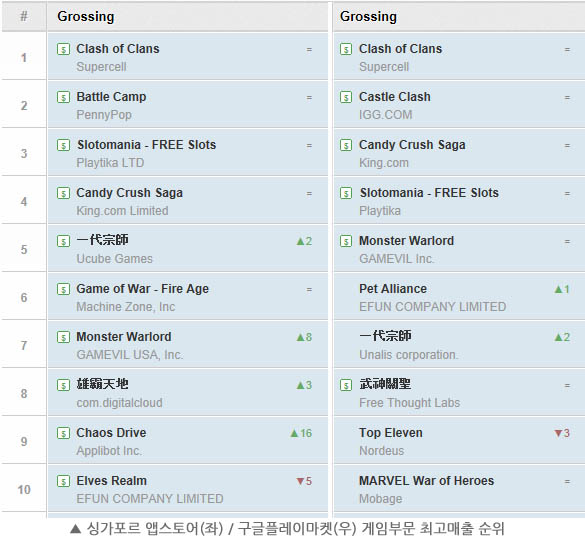Open the 雄霸天地 game entry
The image size is (585, 537).
tap(102, 384)
